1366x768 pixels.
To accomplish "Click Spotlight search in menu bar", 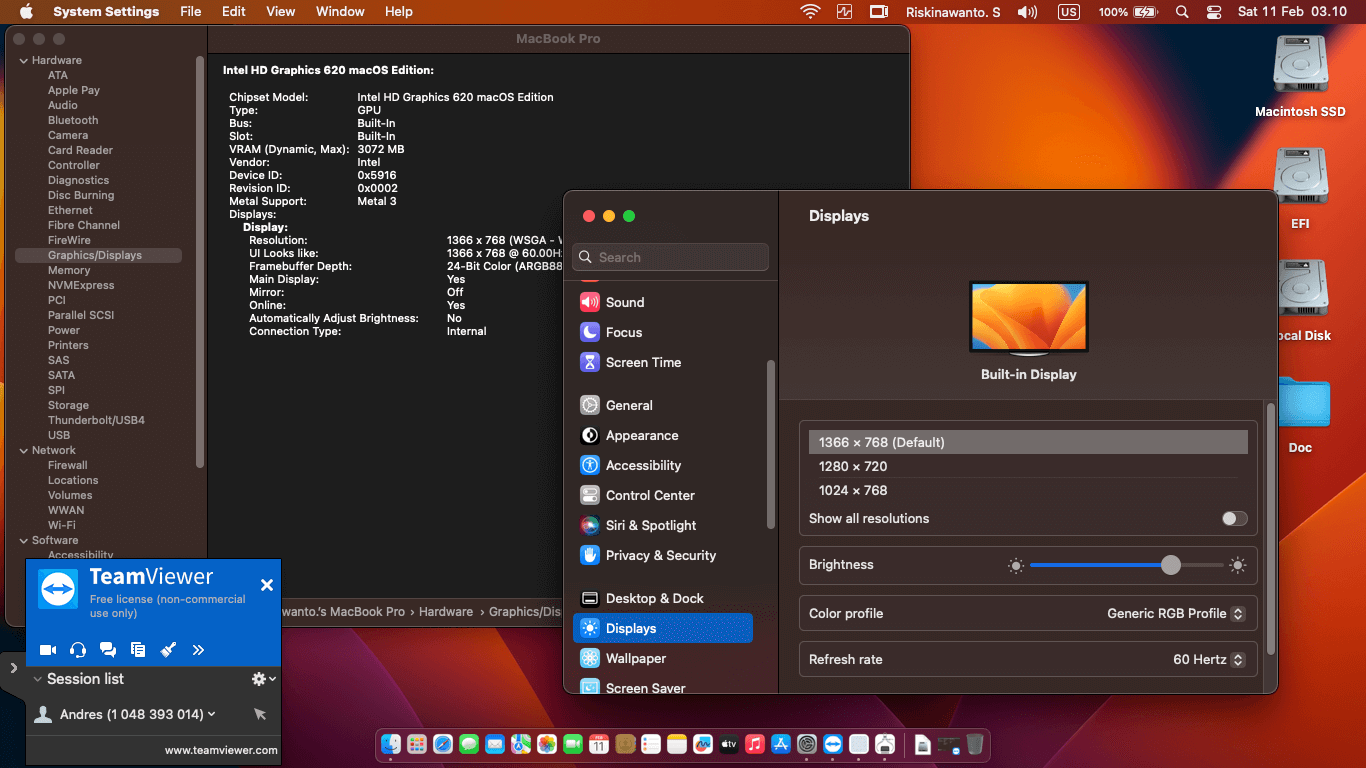I will pyautogui.click(x=1182, y=12).
